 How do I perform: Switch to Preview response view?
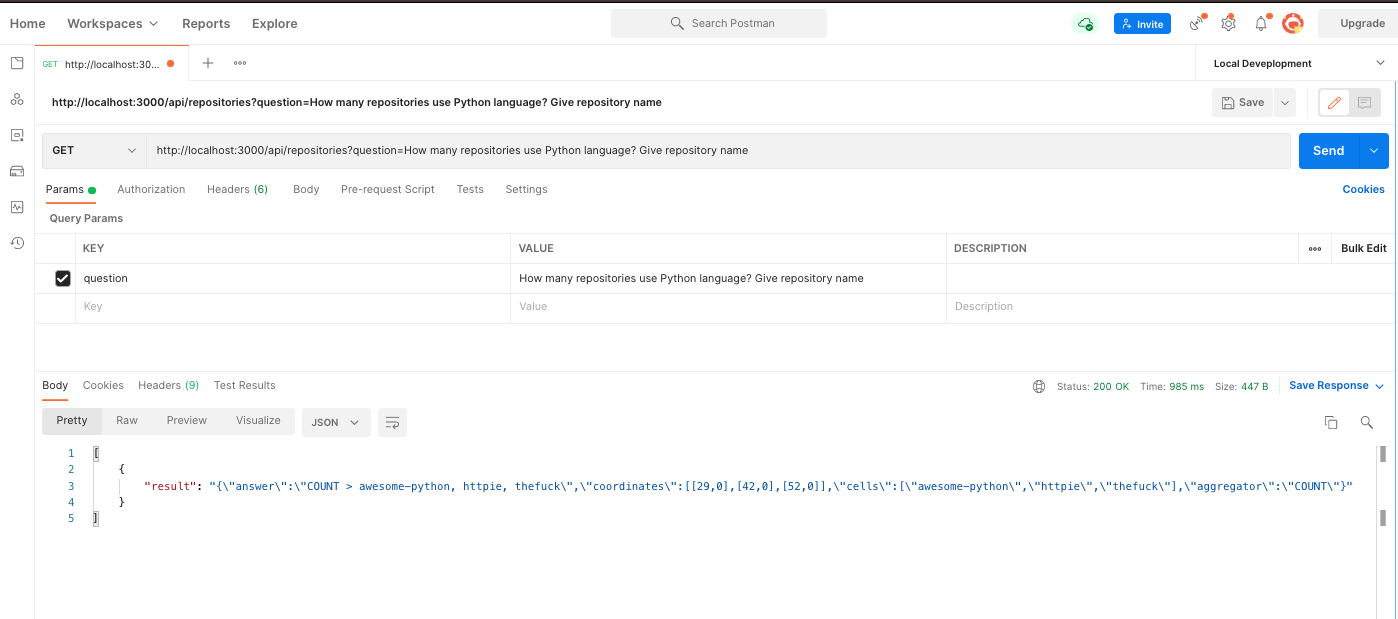click(x=187, y=421)
